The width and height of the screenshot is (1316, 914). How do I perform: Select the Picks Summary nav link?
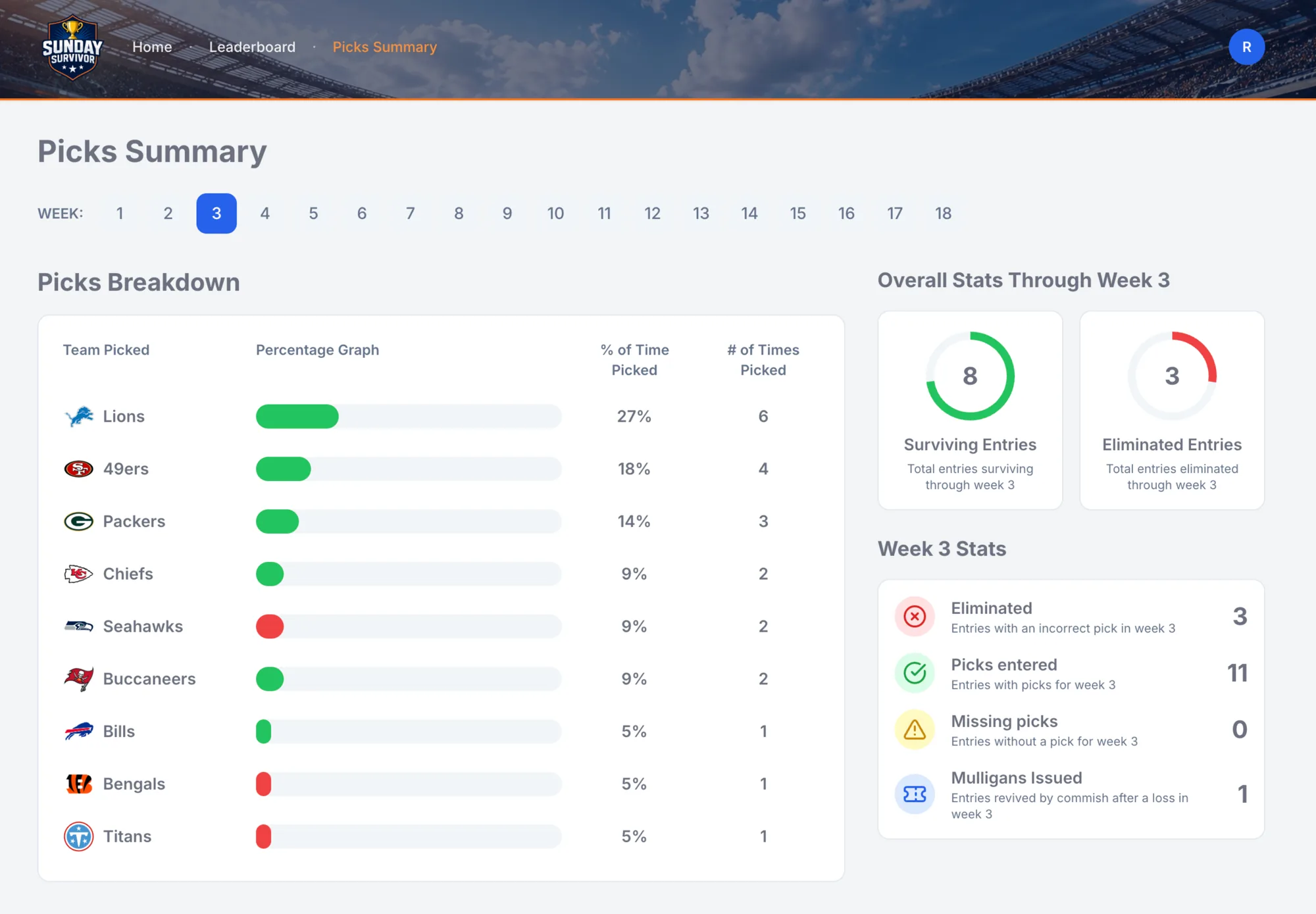point(384,47)
